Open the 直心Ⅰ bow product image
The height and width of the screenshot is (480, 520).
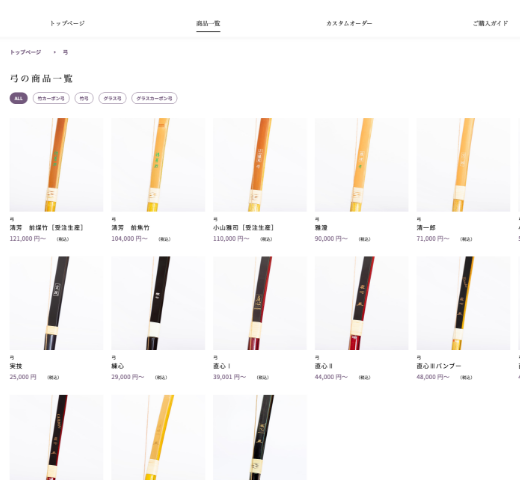coord(260,303)
